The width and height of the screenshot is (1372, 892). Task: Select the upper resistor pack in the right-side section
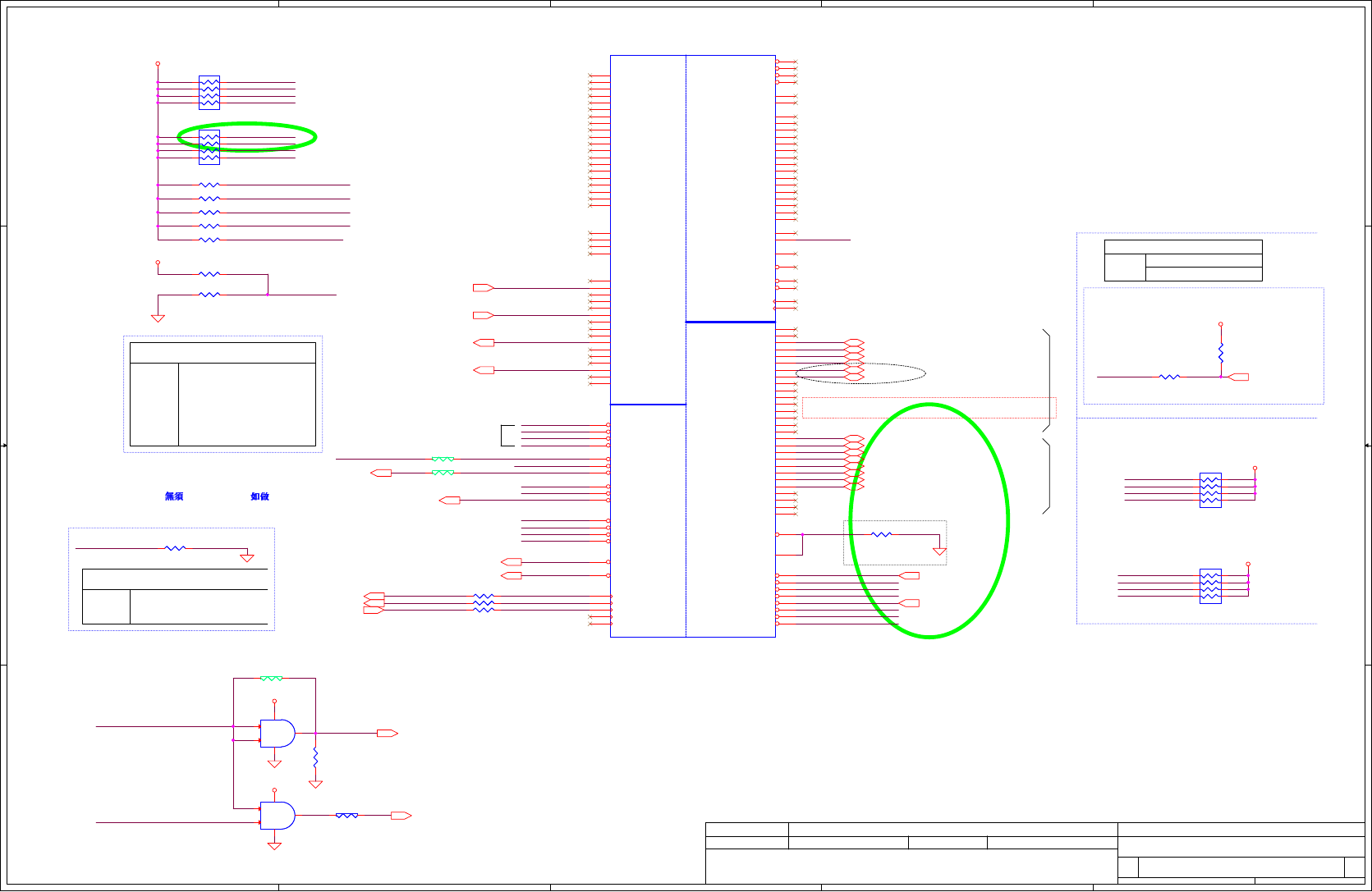pyautogui.click(x=1210, y=490)
